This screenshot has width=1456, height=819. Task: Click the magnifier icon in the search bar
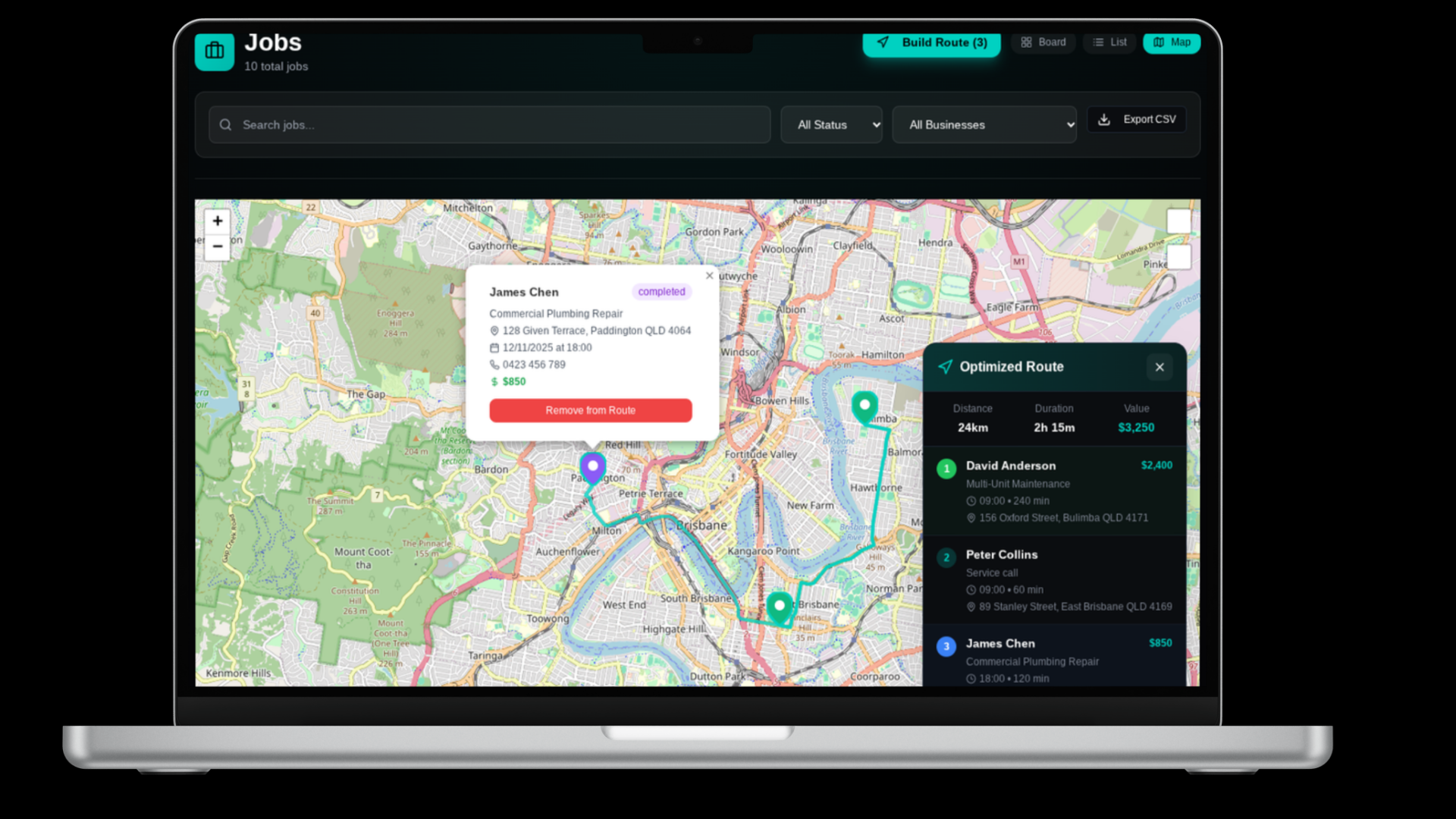[225, 124]
